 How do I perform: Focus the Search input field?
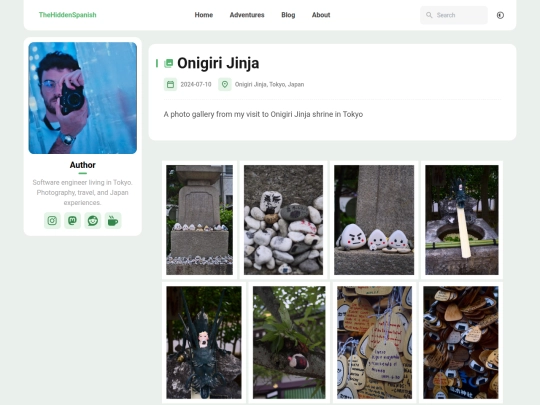(454, 15)
